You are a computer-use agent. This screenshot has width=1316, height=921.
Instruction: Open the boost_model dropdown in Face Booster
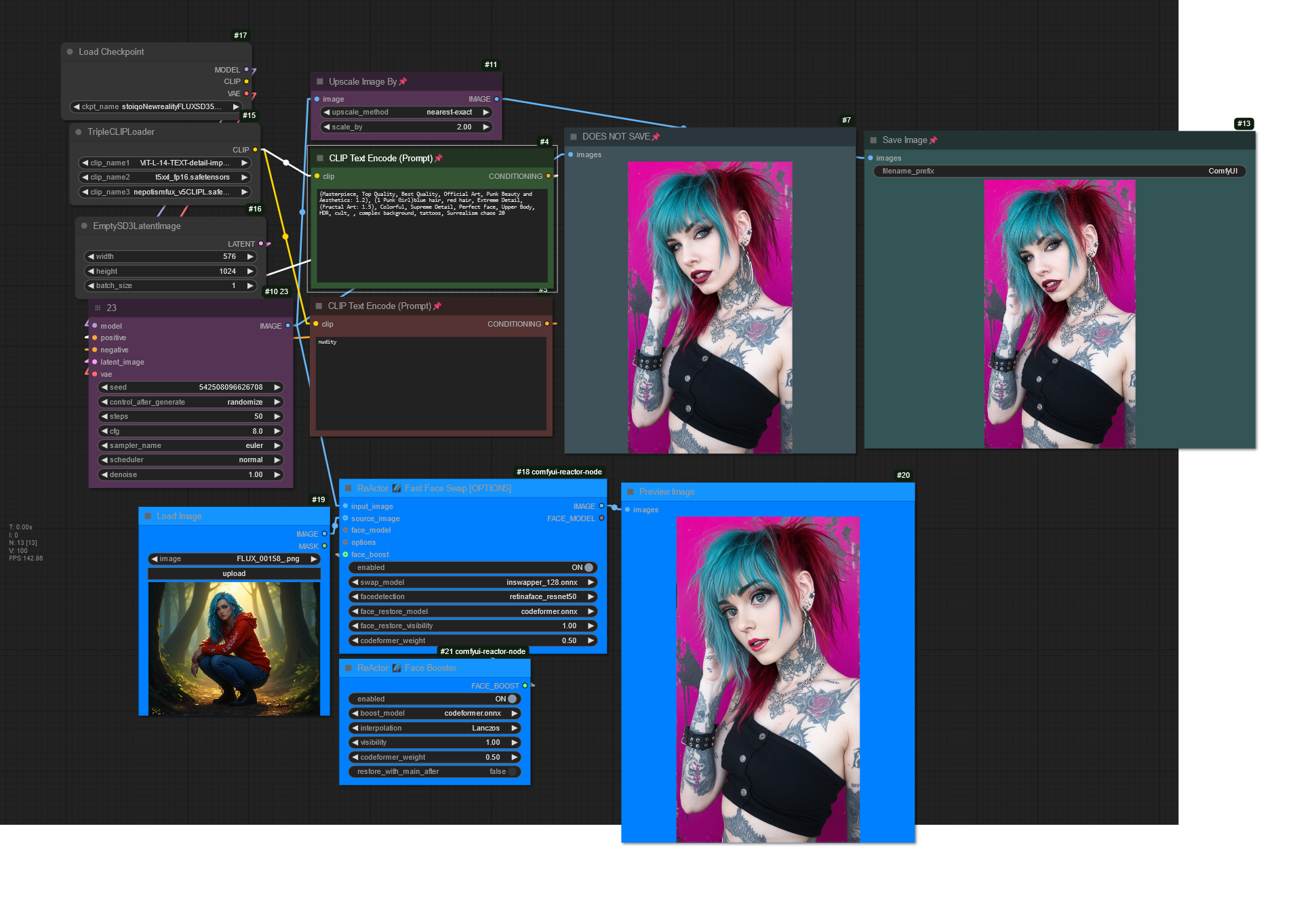point(435,713)
